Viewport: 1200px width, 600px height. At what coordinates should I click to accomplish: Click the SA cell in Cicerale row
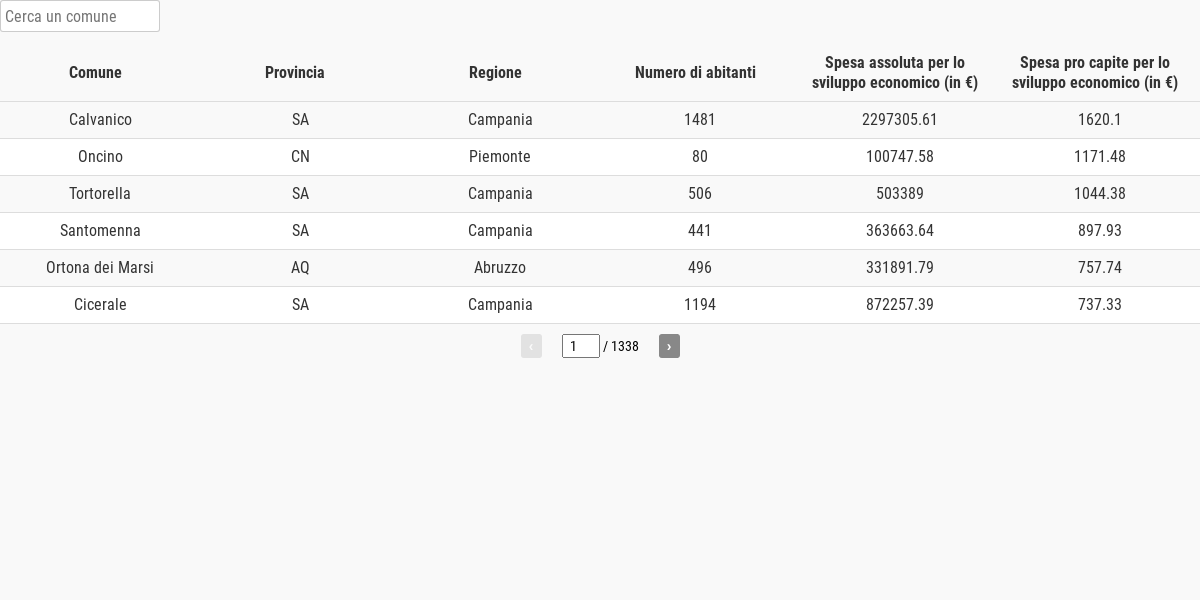tap(300, 305)
